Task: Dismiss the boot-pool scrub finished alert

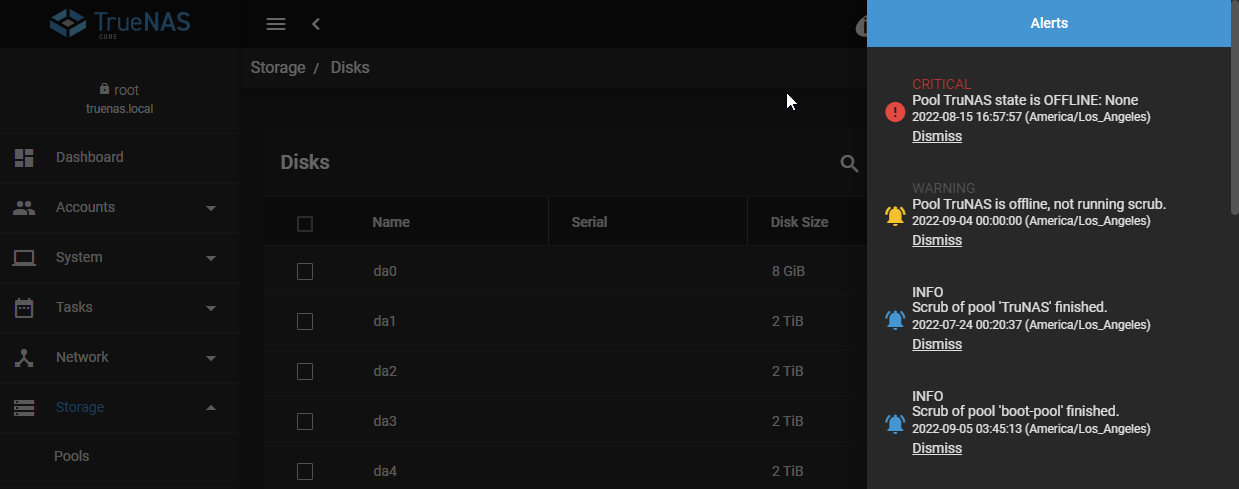Action: pyautogui.click(x=937, y=448)
